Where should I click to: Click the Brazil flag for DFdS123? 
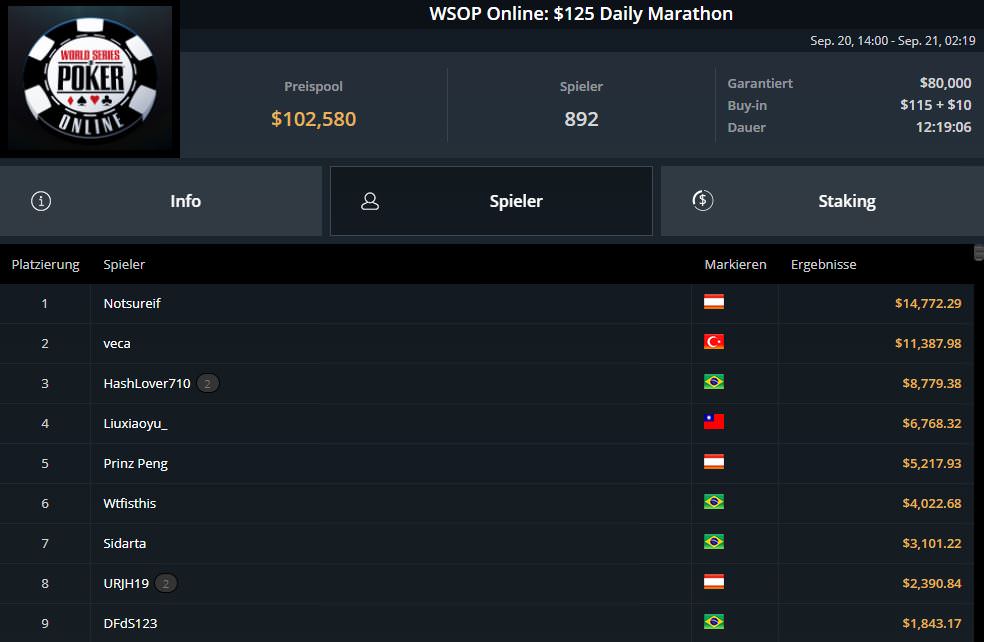click(x=714, y=622)
